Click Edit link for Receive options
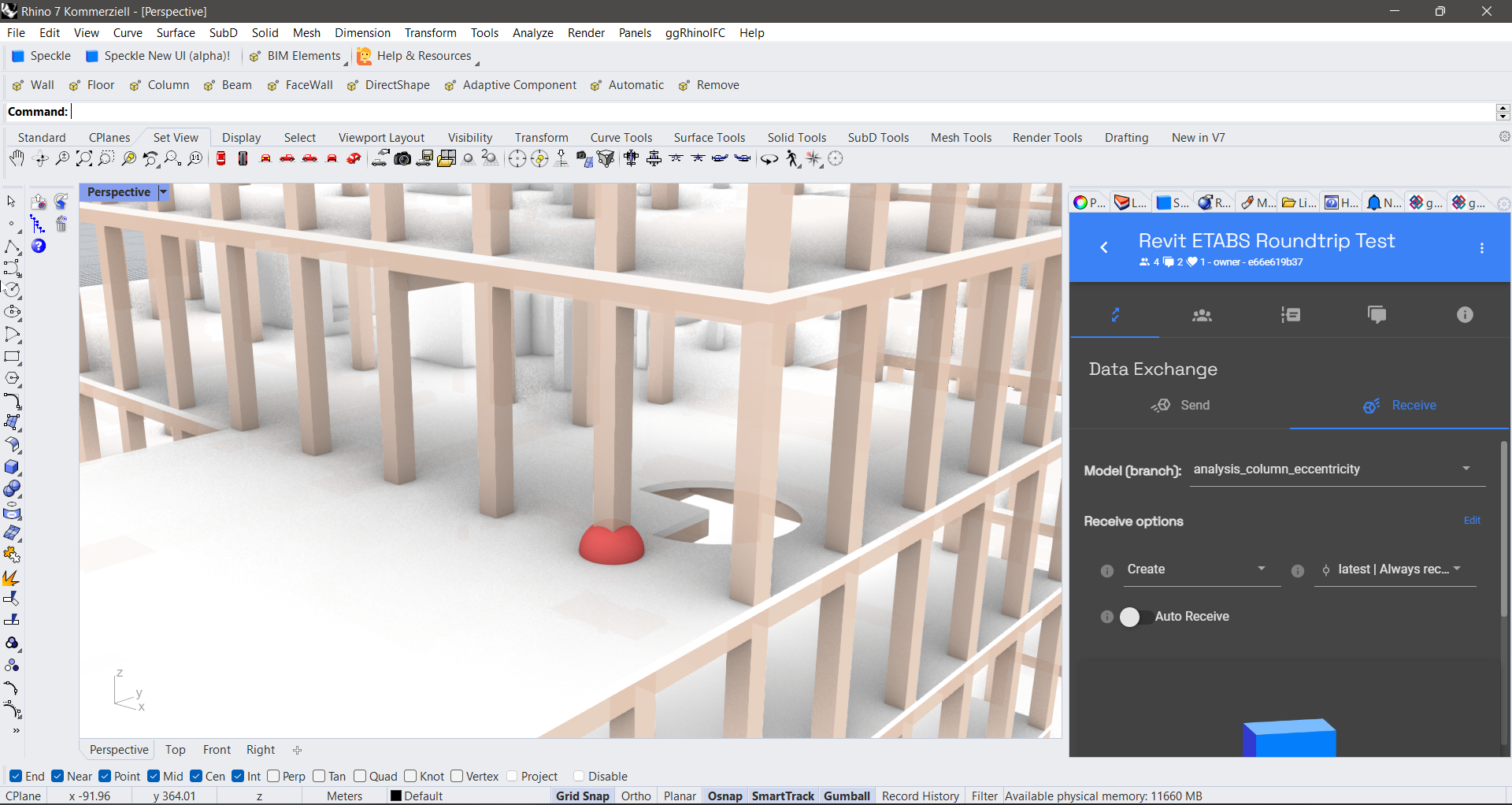 pos(1472,521)
